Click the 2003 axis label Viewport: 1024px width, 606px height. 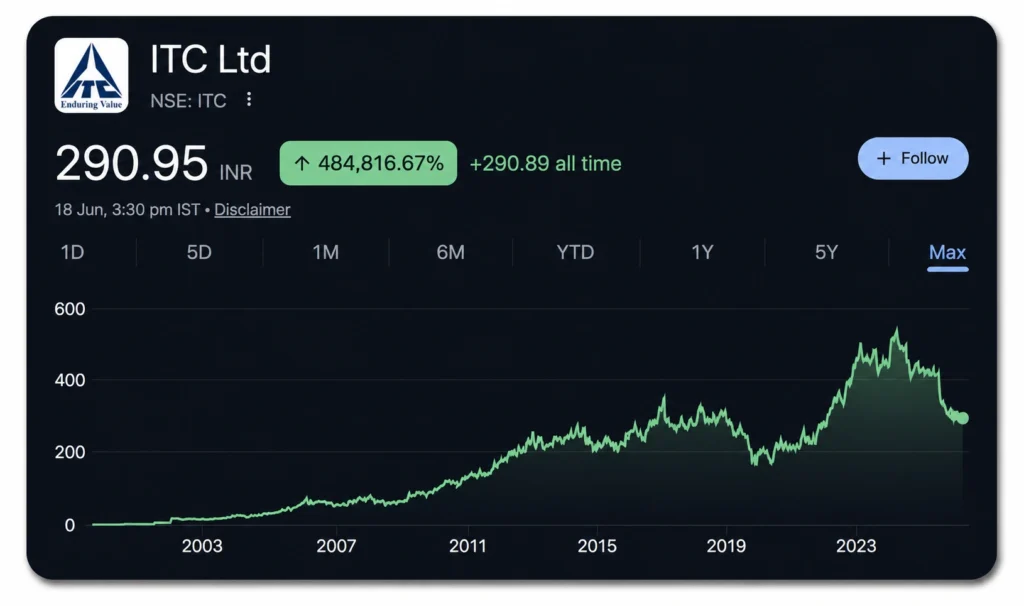coord(202,546)
